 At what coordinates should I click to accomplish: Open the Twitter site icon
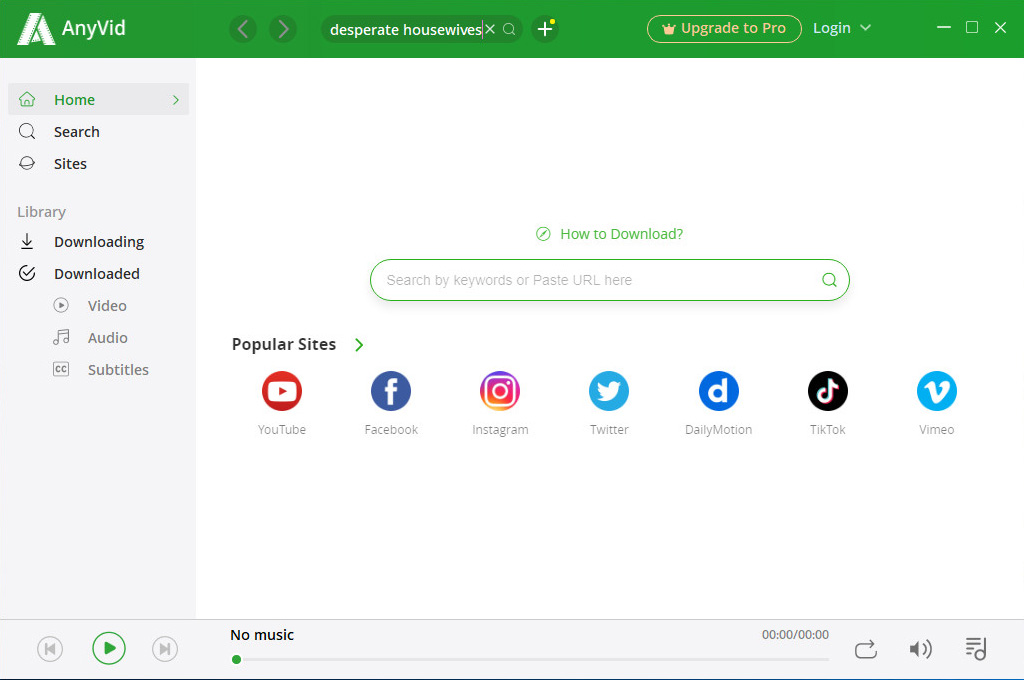coord(609,391)
